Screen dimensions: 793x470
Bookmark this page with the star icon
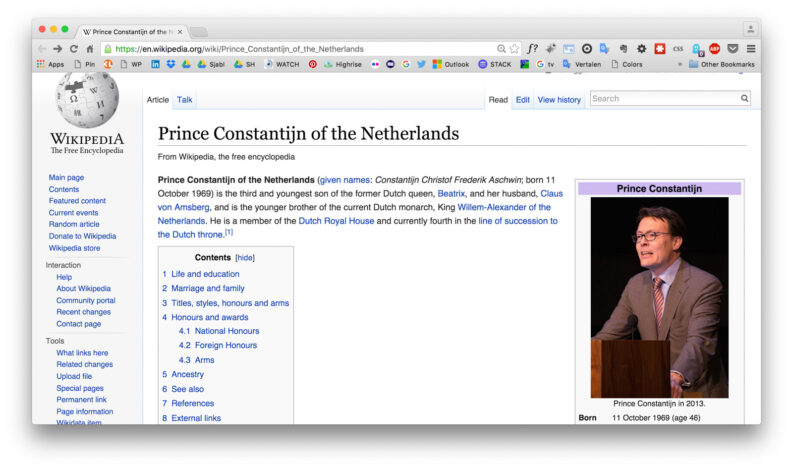click(514, 49)
